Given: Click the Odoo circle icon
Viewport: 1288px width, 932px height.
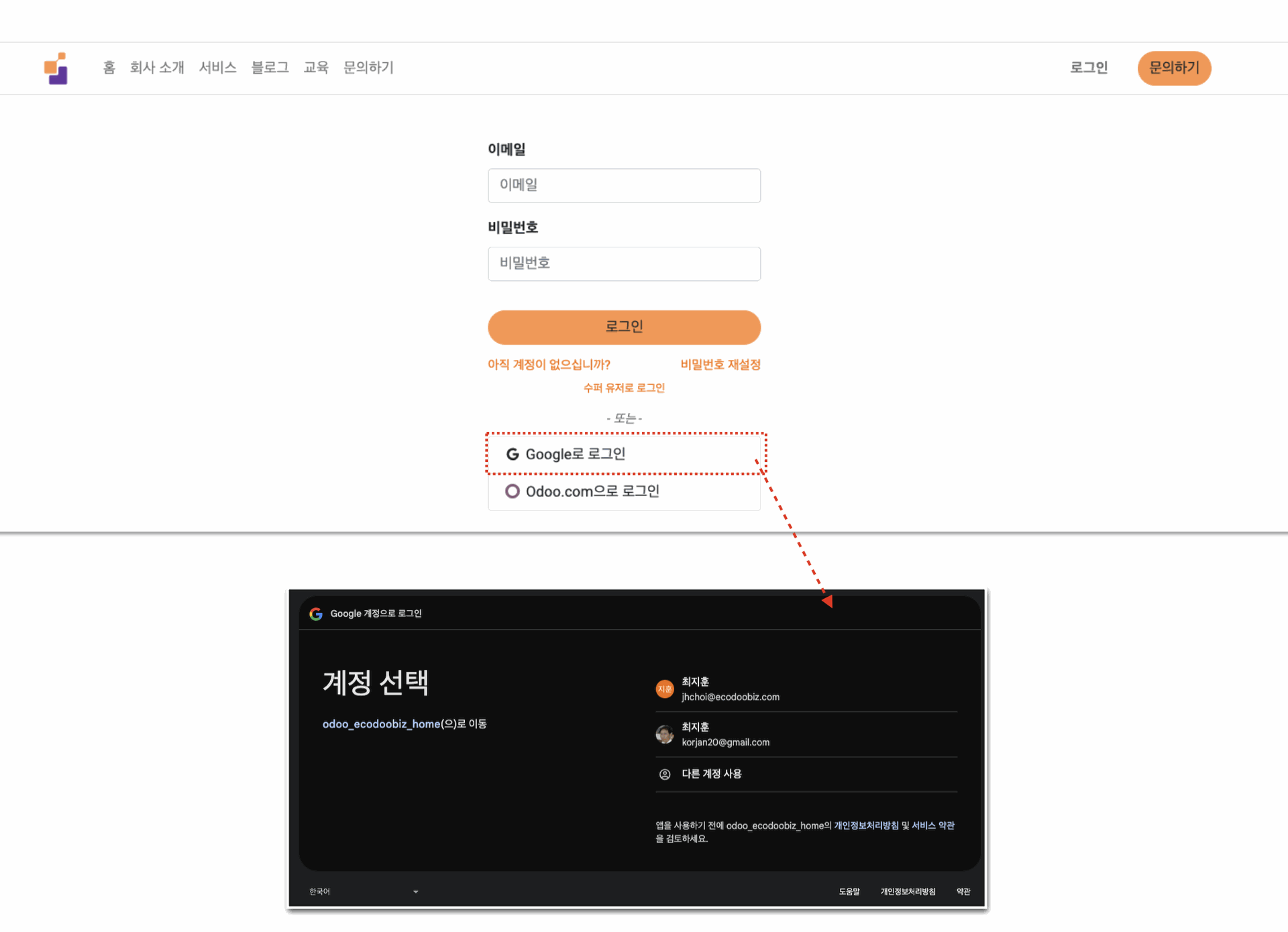Looking at the screenshot, I should pos(513,491).
